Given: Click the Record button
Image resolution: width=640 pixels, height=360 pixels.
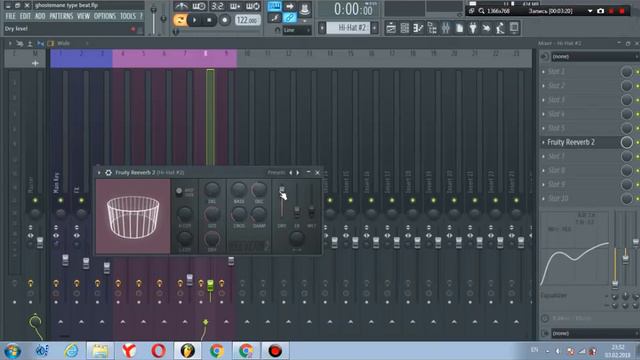Looking at the screenshot, I should coord(224,20).
